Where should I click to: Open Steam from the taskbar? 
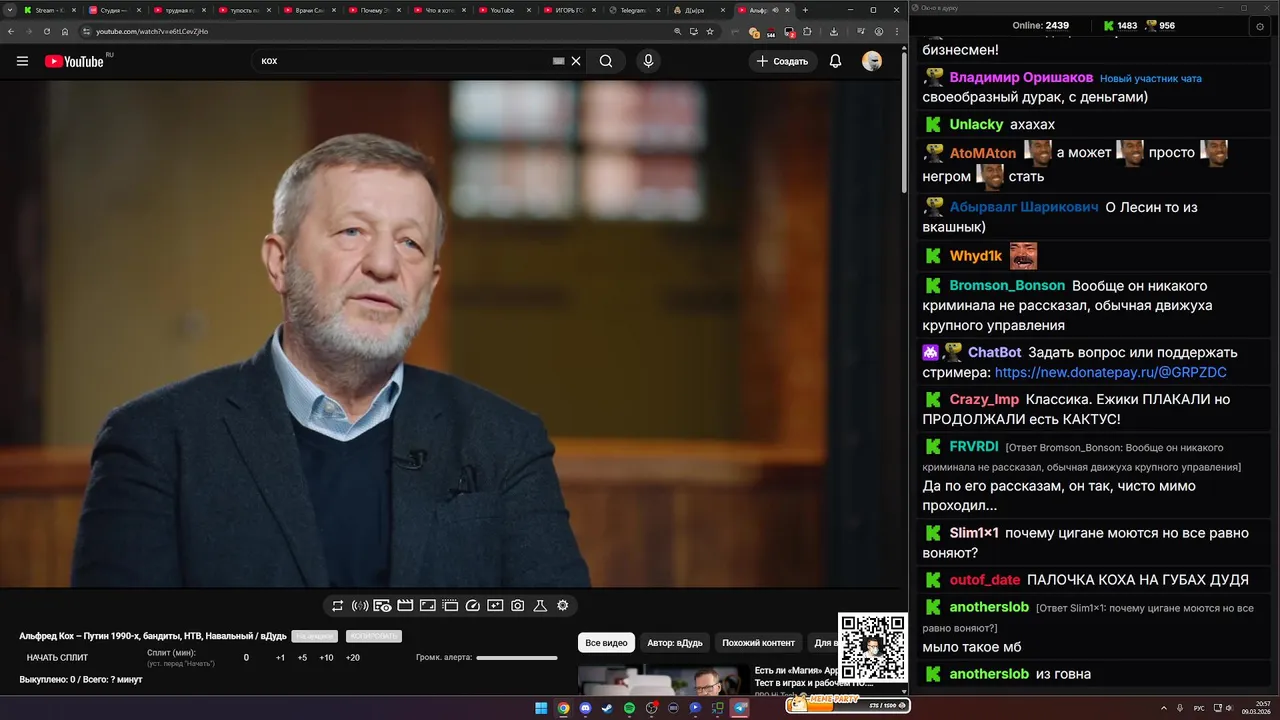pos(607,708)
